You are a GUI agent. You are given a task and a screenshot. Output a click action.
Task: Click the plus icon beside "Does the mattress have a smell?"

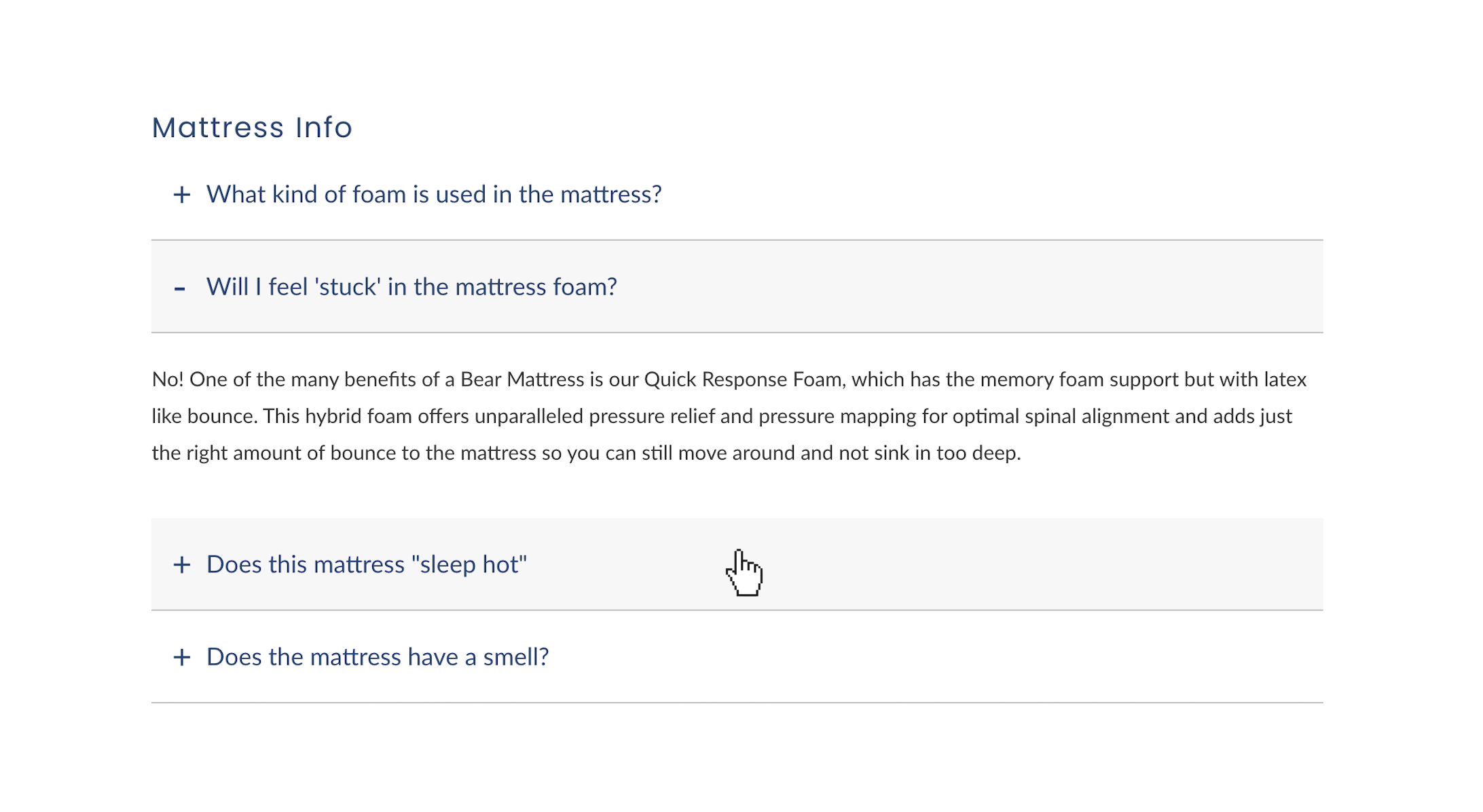coord(181,657)
